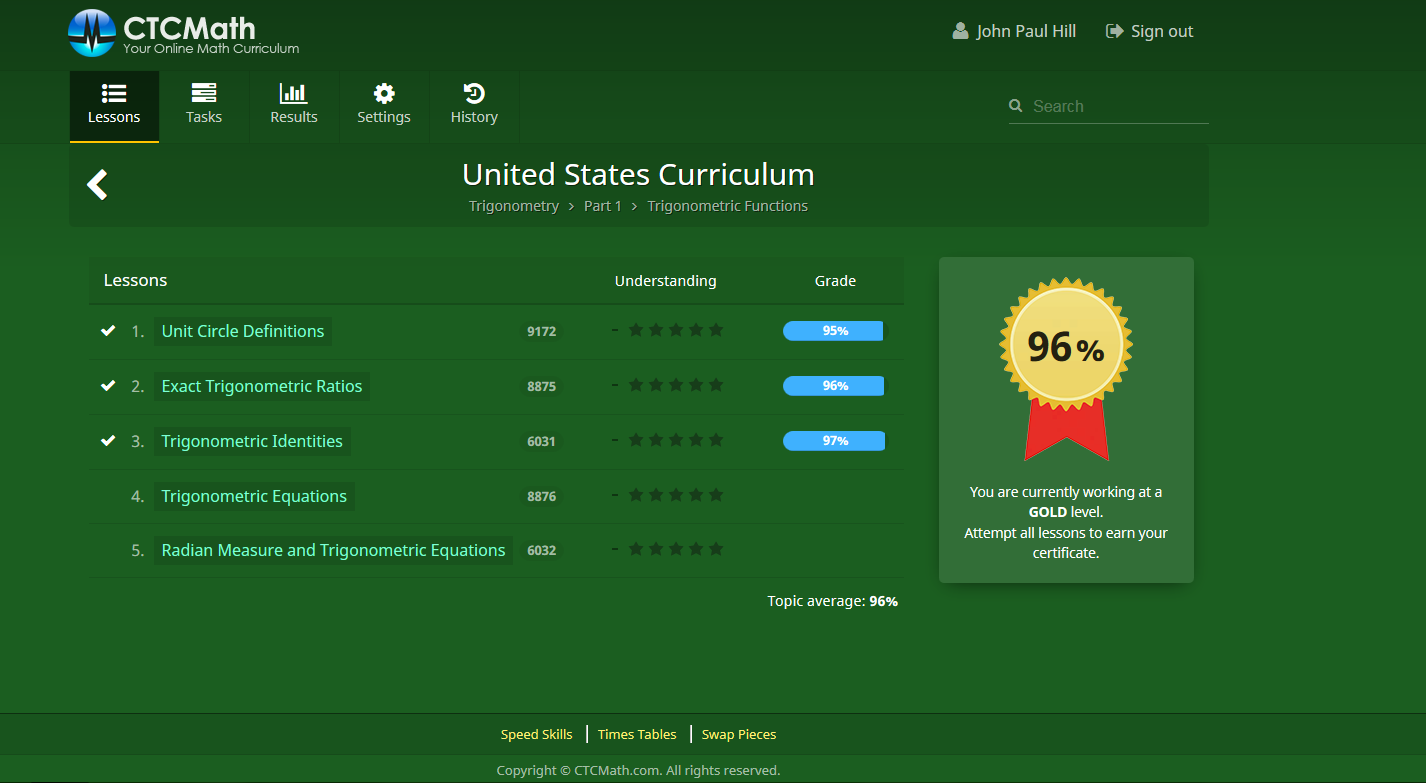
Task: Click the checkmark next to Exact Trigonometric Ratios
Action: (x=108, y=386)
